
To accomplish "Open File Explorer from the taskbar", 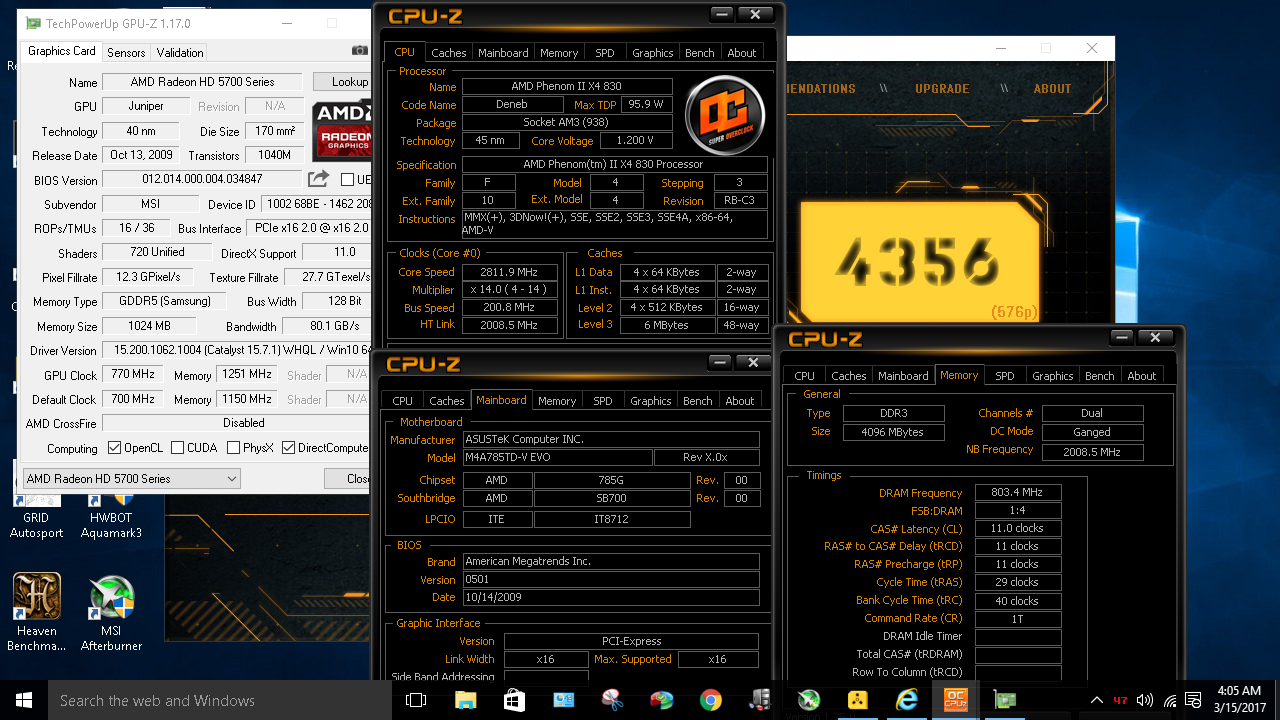I will (x=465, y=700).
